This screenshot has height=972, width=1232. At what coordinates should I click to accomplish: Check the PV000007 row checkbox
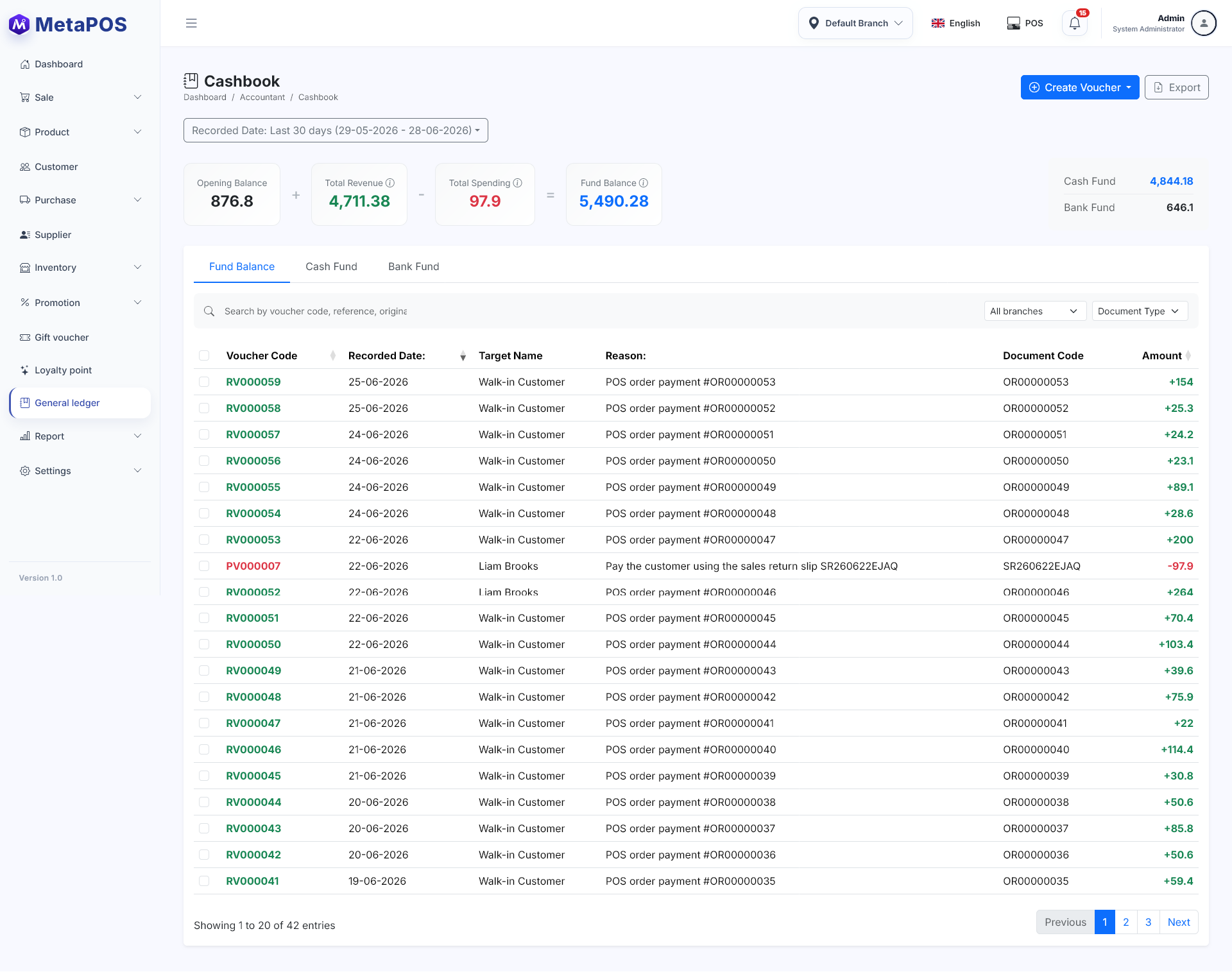[204, 566]
